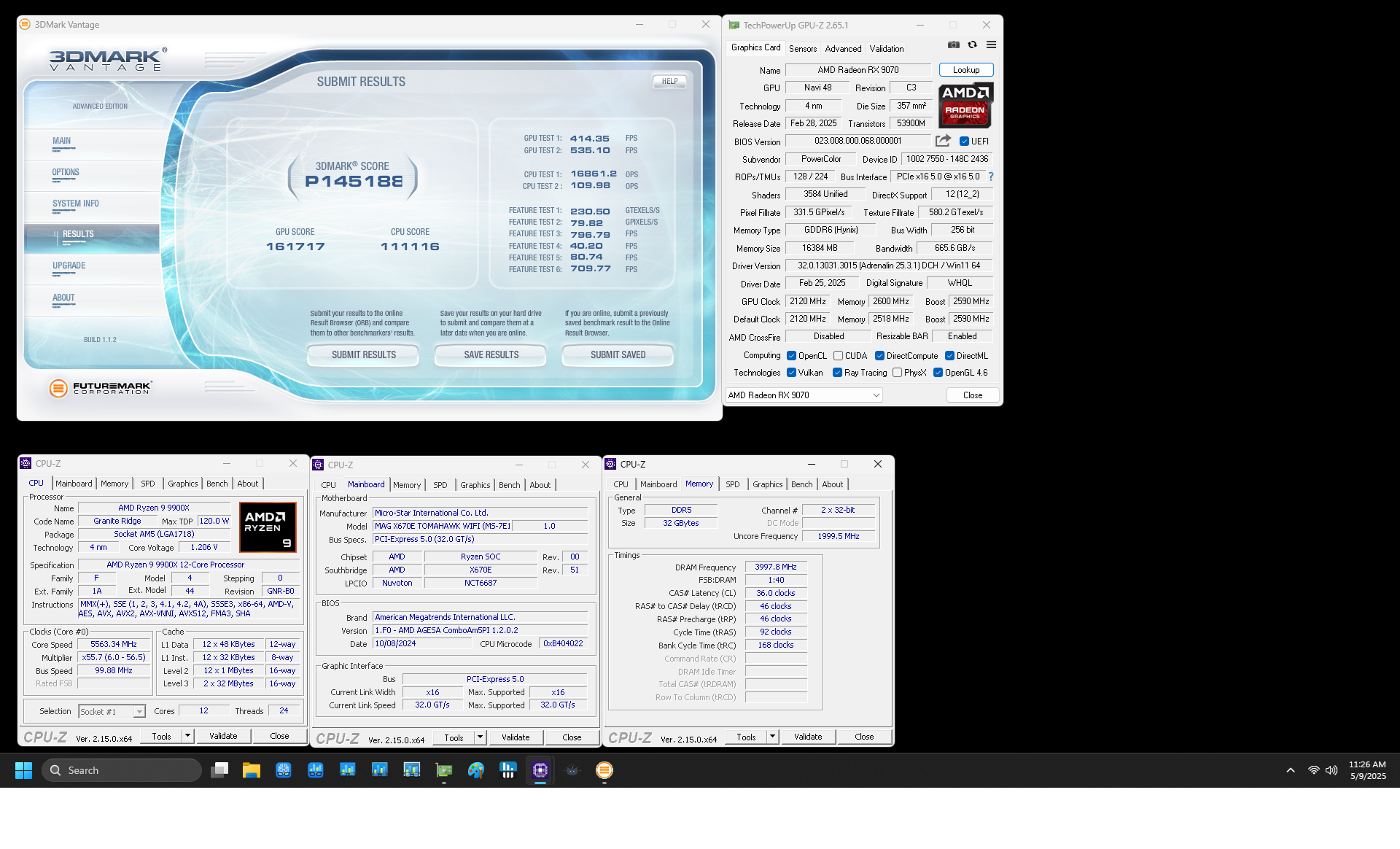Toggle the OpenGL 4.6 checkbox
The width and height of the screenshot is (1400, 849).
938,373
